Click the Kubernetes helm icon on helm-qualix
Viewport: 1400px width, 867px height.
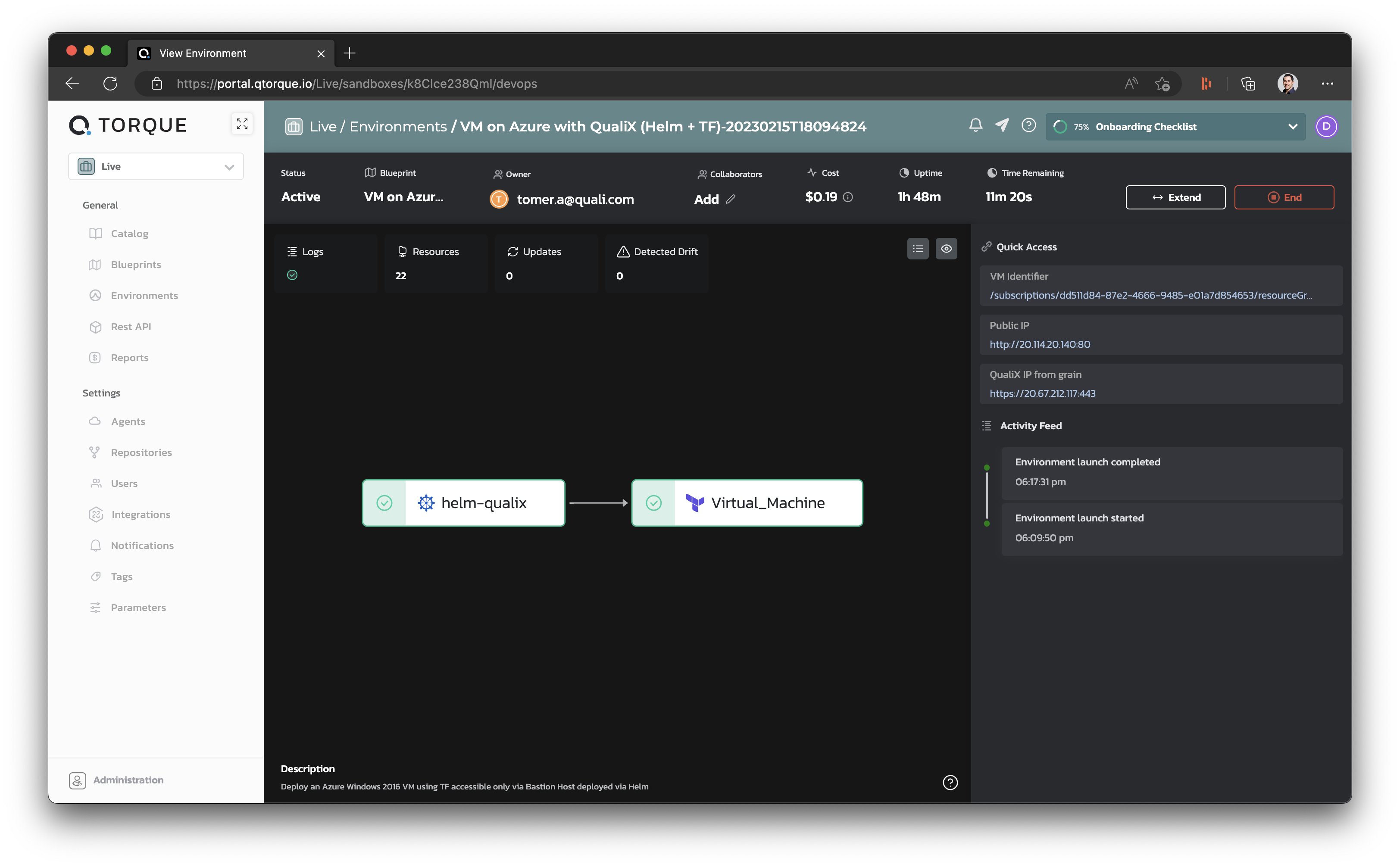pos(426,503)
